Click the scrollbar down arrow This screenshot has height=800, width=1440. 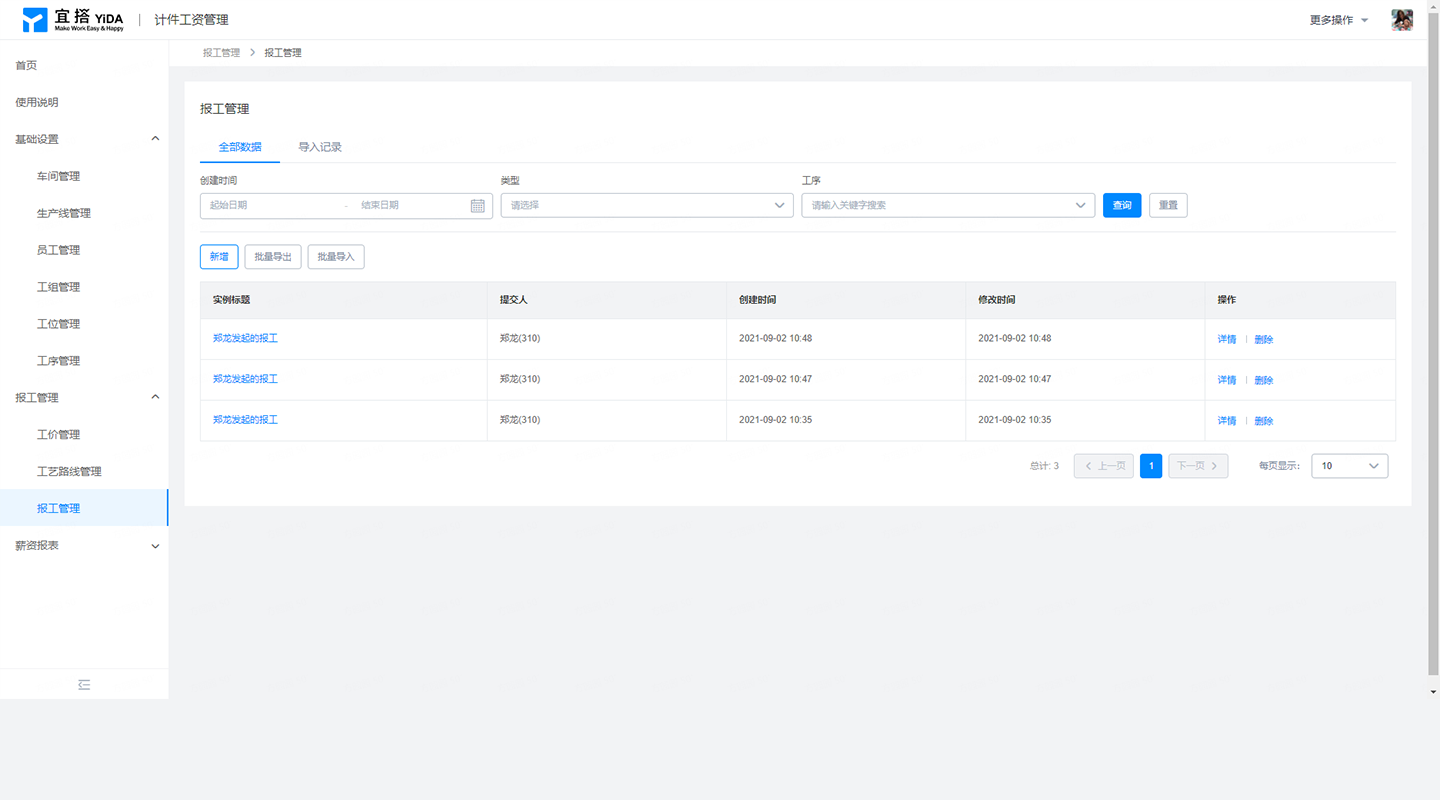tap(1433, 692)
